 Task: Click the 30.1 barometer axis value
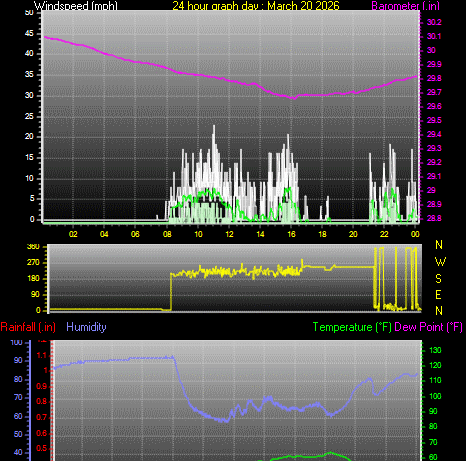coord(434,36)
